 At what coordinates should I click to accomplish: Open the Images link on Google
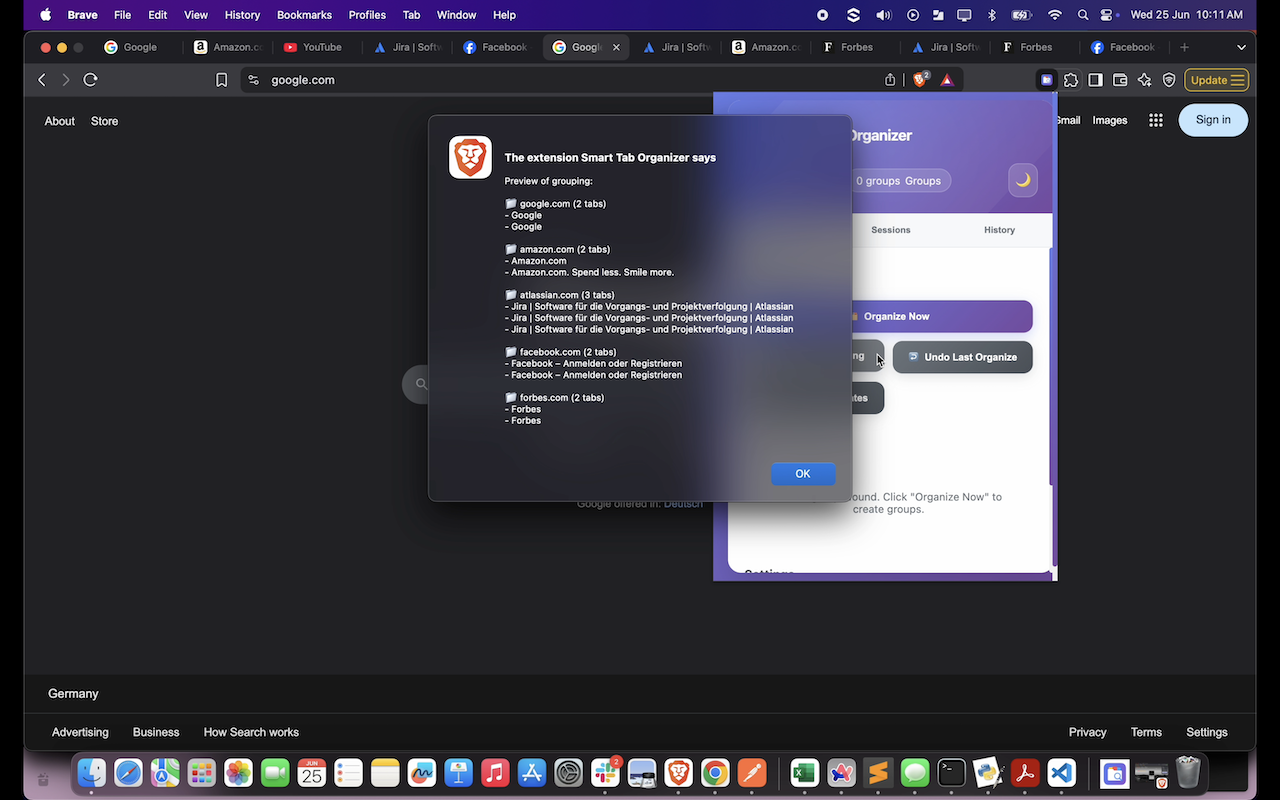point(1110,120)
